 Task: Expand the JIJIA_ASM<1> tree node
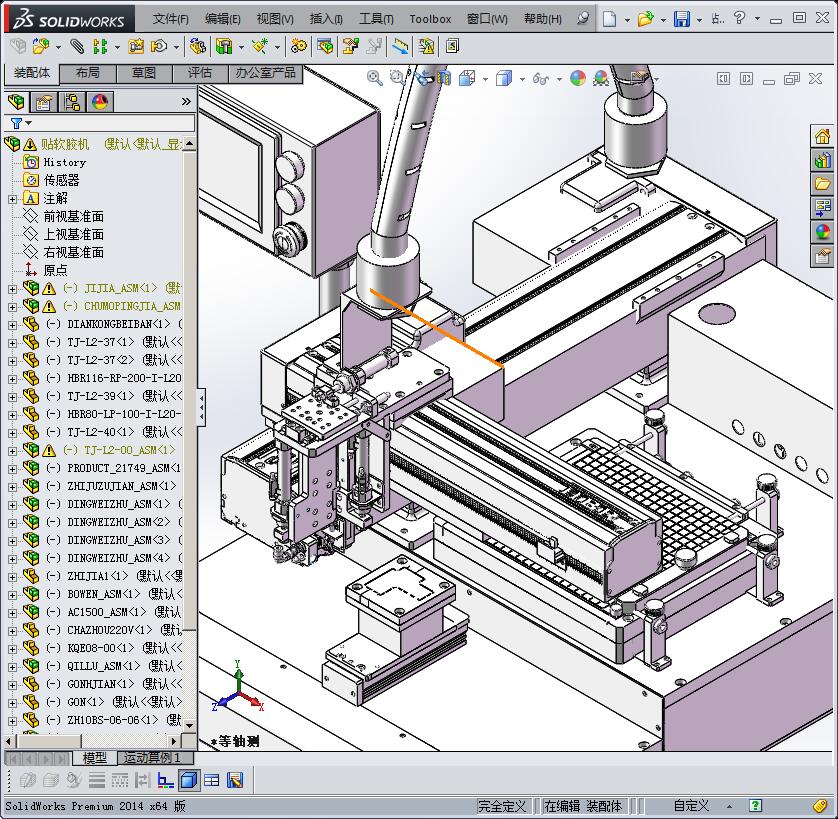(x=12, y=288)
